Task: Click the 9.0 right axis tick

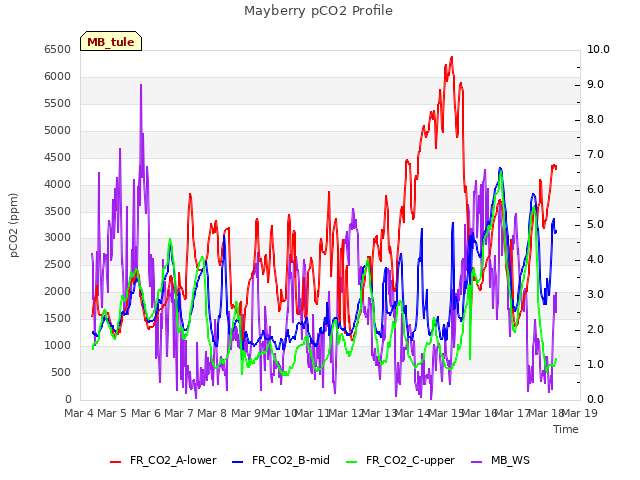Action: point(596,84)
